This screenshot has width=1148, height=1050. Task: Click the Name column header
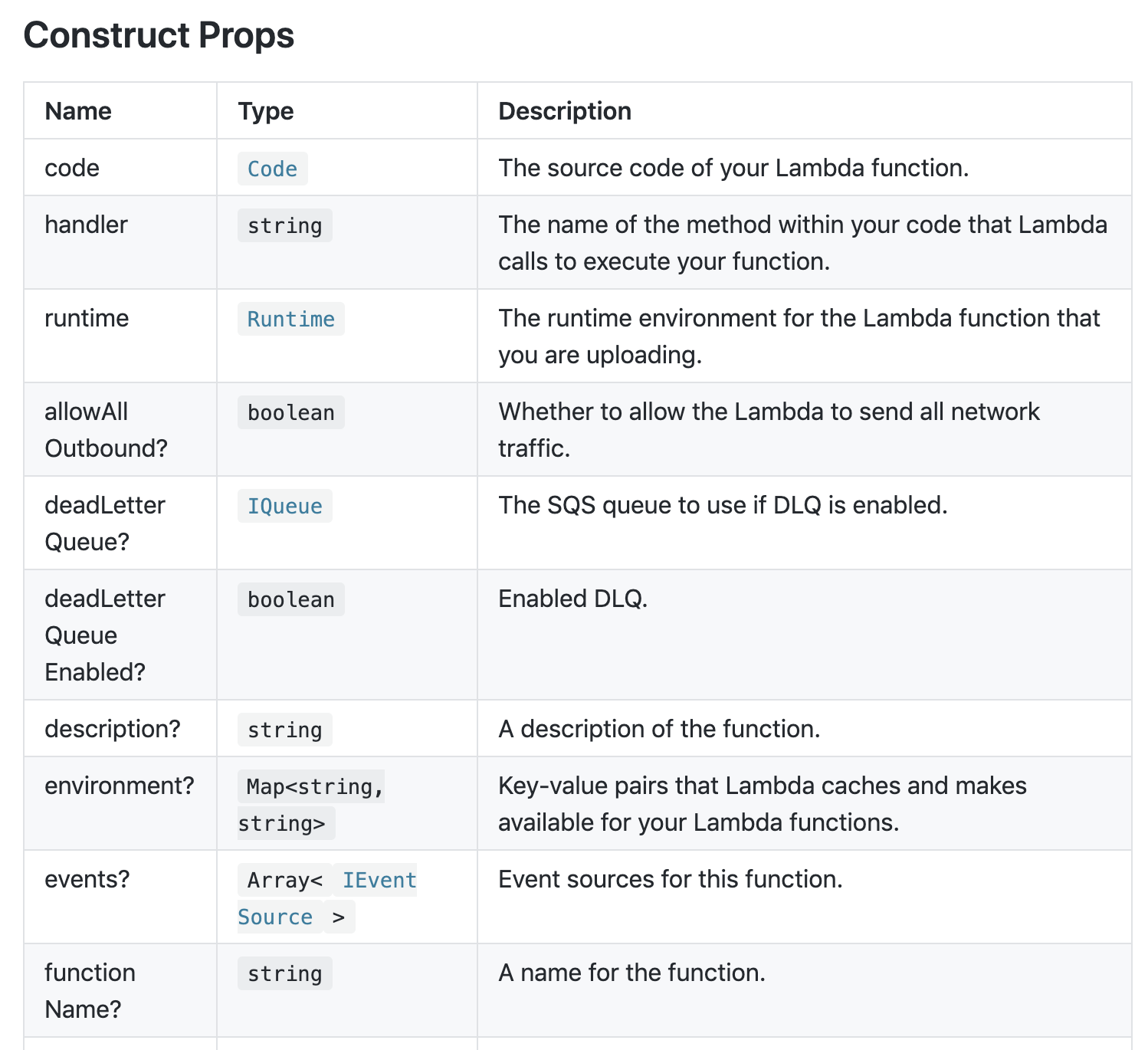[78, 111]
